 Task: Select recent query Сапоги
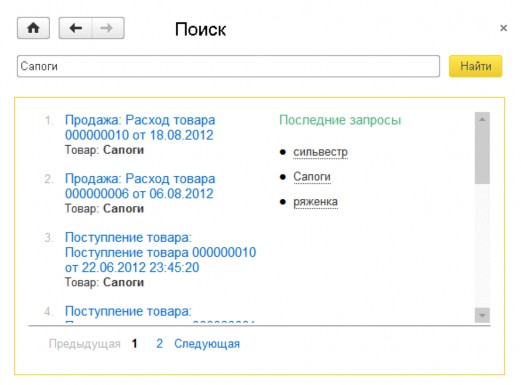coord(312,177)
